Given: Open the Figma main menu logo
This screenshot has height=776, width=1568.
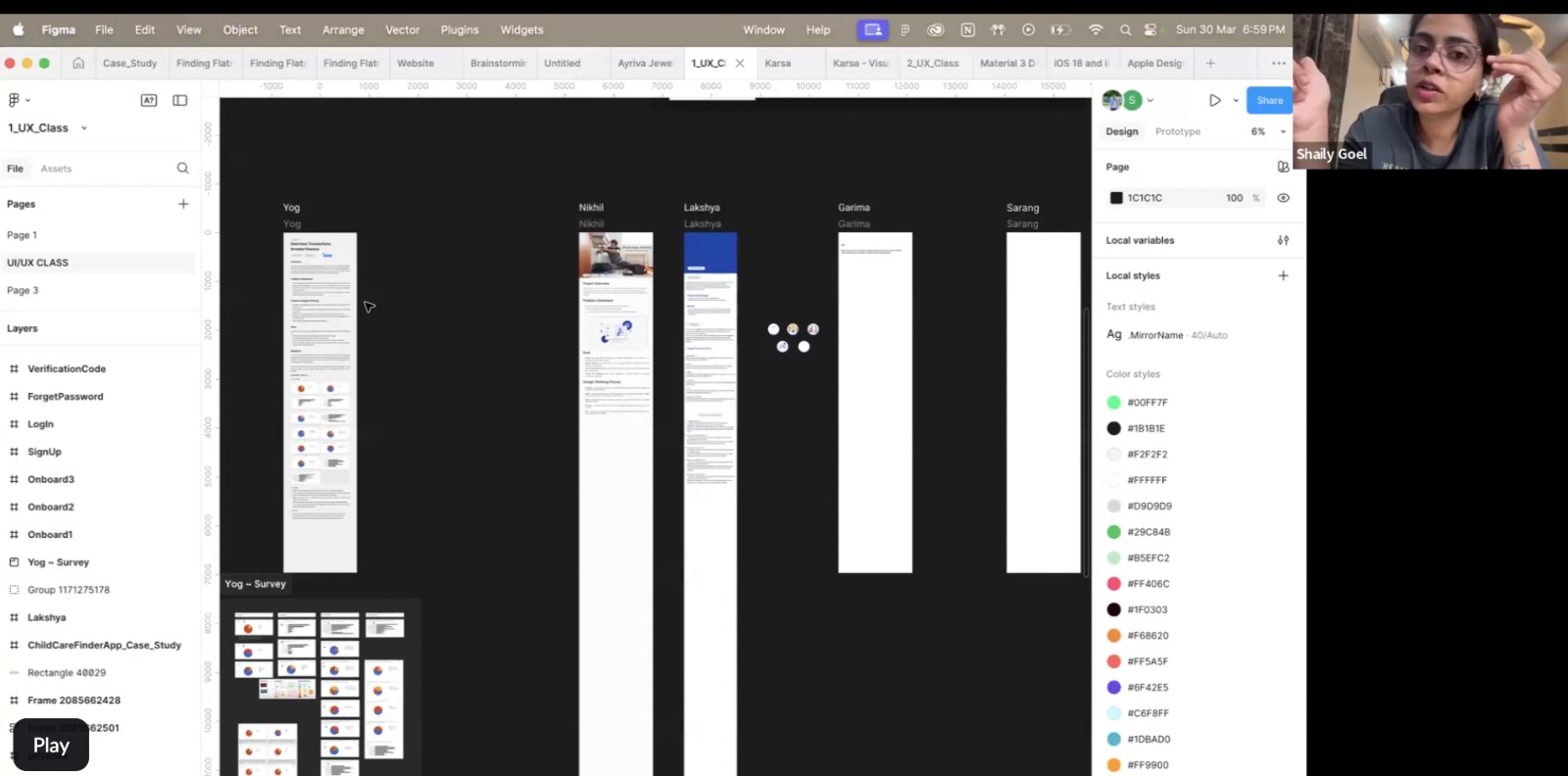Looking at the screenshot, I should pos(17,100).
